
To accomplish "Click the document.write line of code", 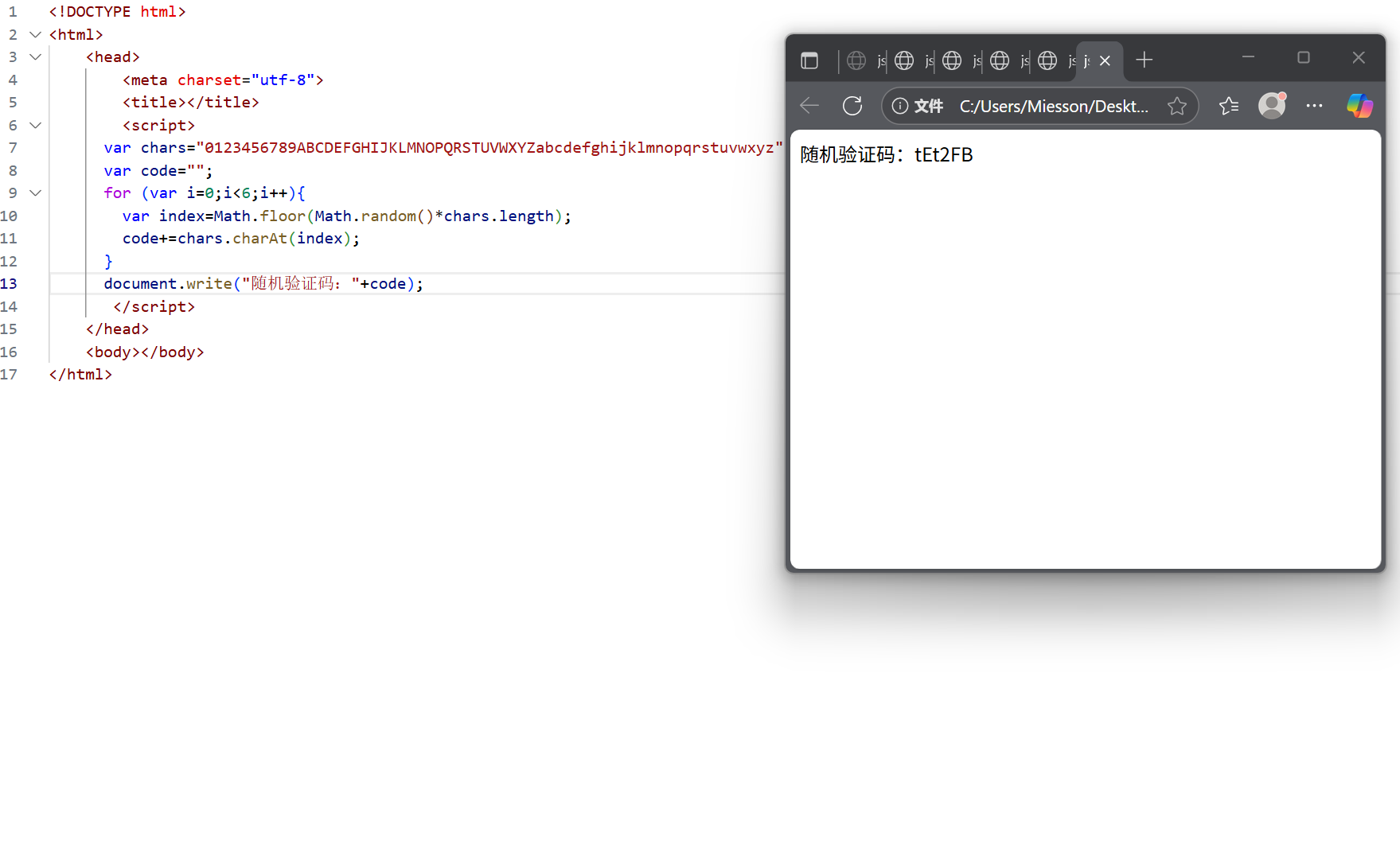I will [x=263, y=283].
